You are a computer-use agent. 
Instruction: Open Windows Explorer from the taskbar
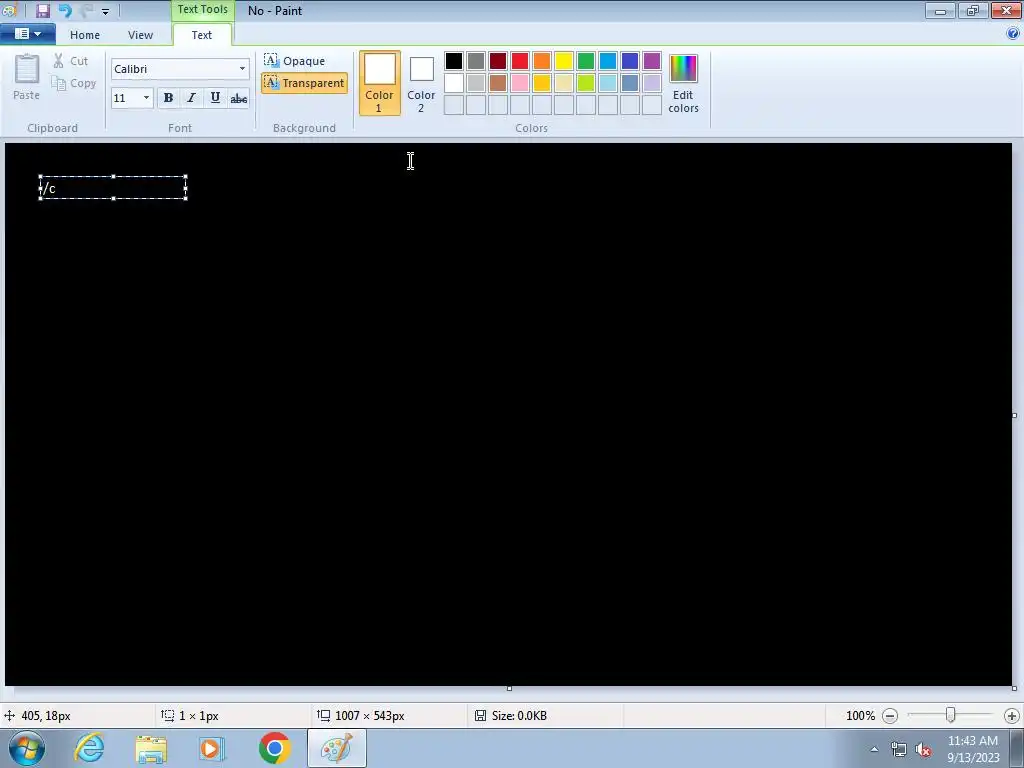tap(151, 748)
